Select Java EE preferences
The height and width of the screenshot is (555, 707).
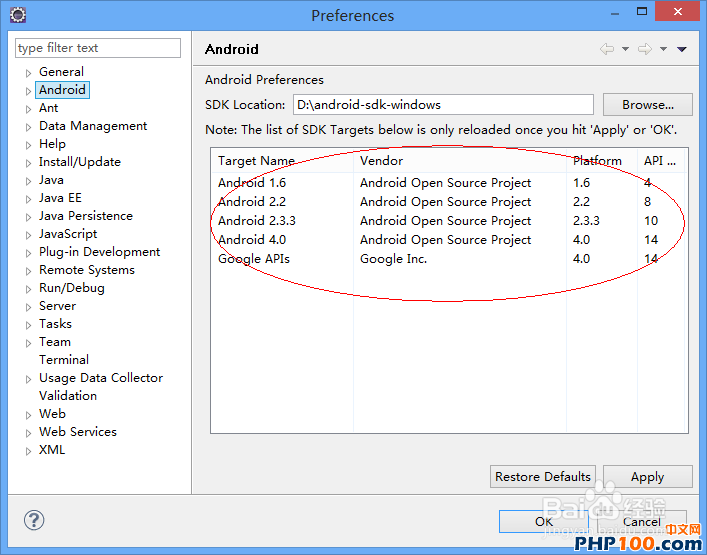[x=60, y=198]
